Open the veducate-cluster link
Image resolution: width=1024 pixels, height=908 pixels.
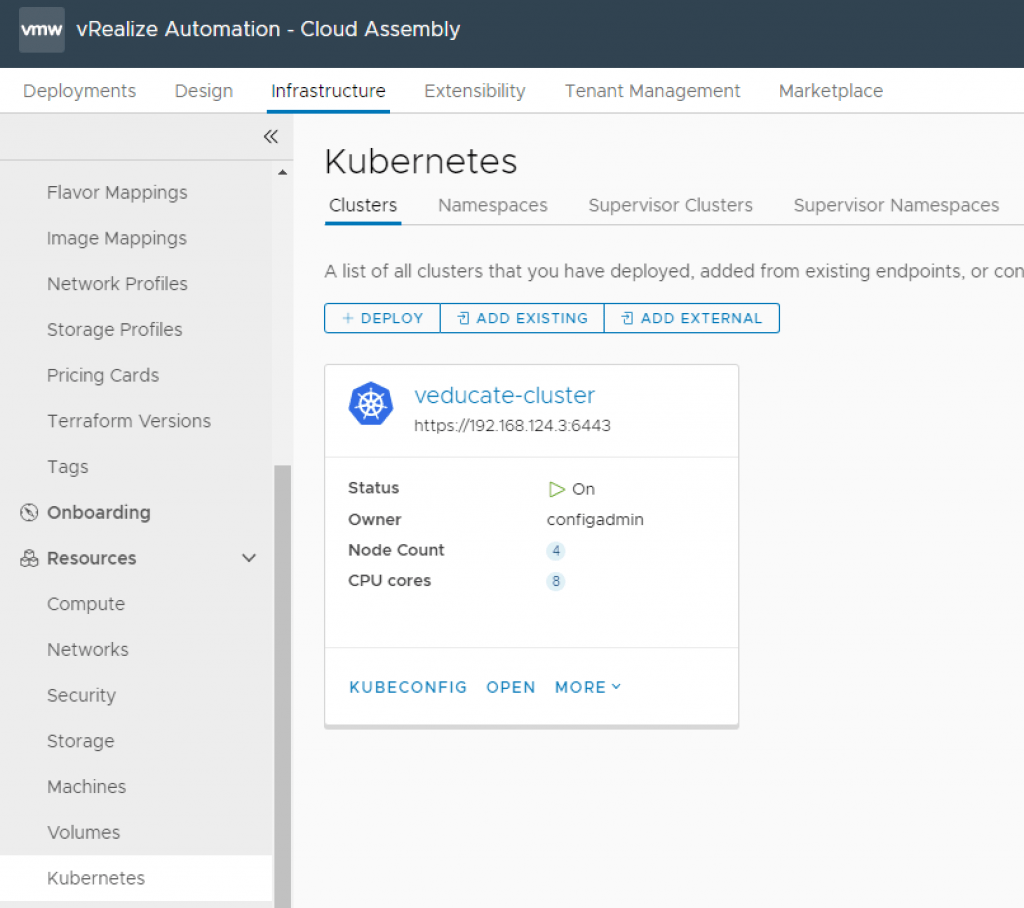tap(504, 396)
